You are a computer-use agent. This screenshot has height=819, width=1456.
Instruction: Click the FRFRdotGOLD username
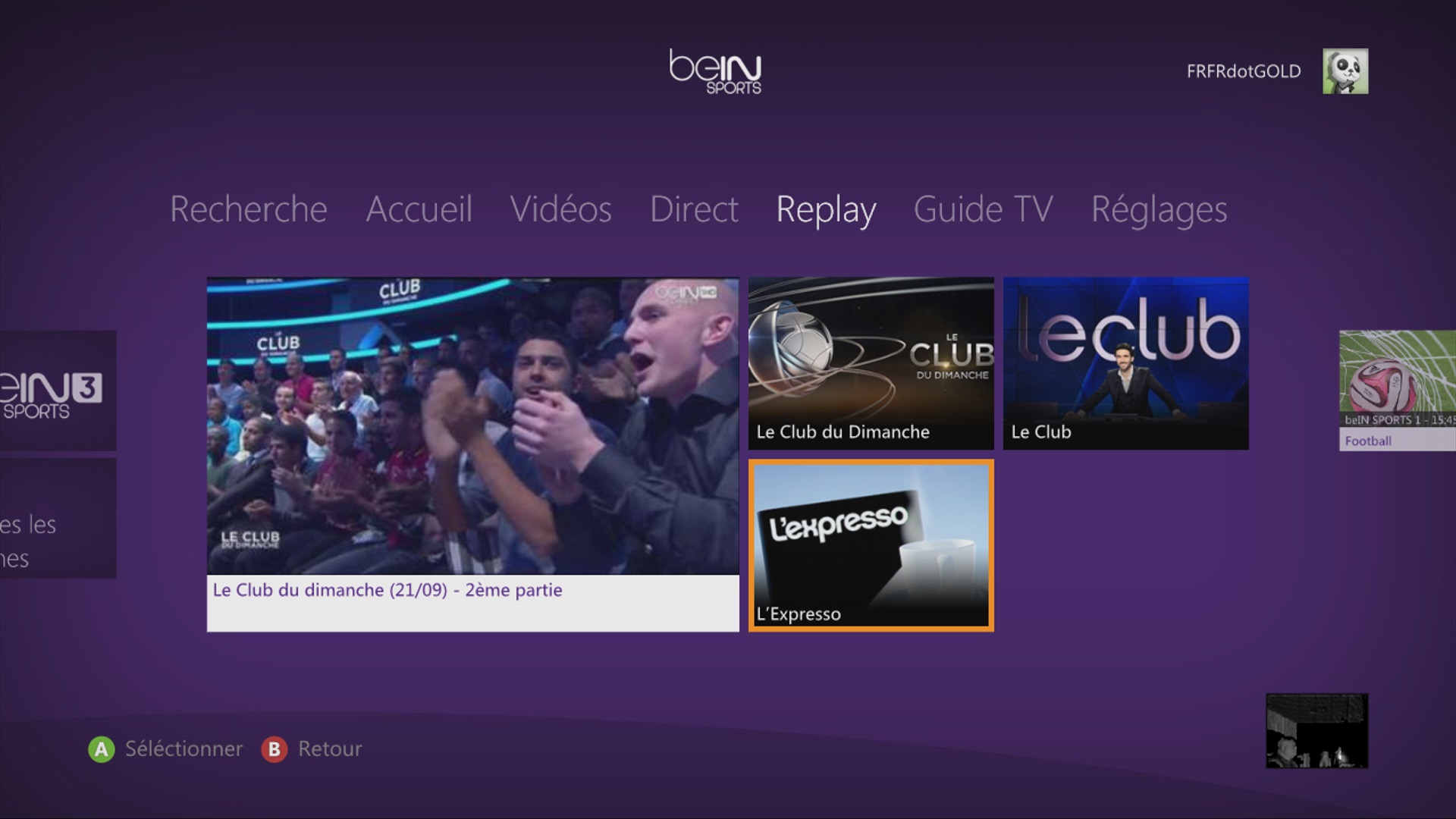coord(1243,71)
